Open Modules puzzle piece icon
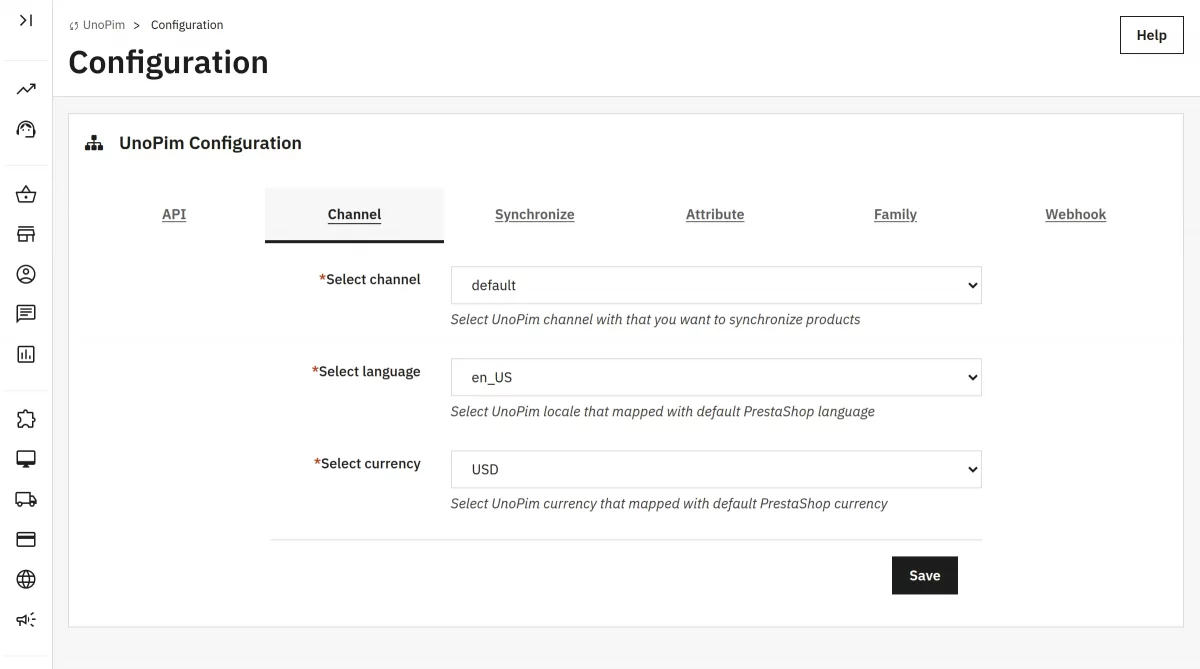The width and height of the screenshot is (1200, 669). [26, 419]
